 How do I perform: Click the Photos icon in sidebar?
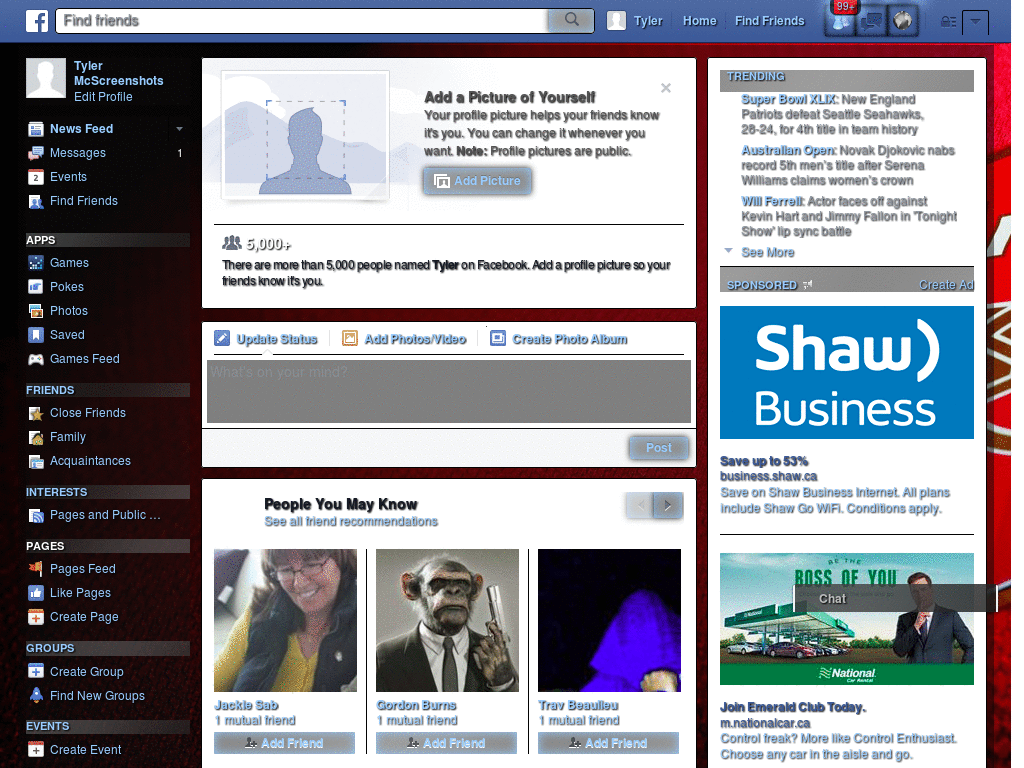point(36,311)
